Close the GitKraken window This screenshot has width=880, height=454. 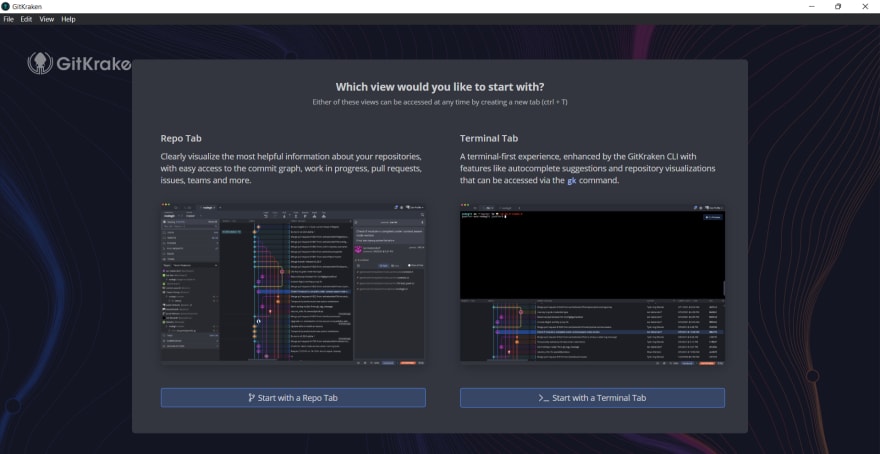865,6
